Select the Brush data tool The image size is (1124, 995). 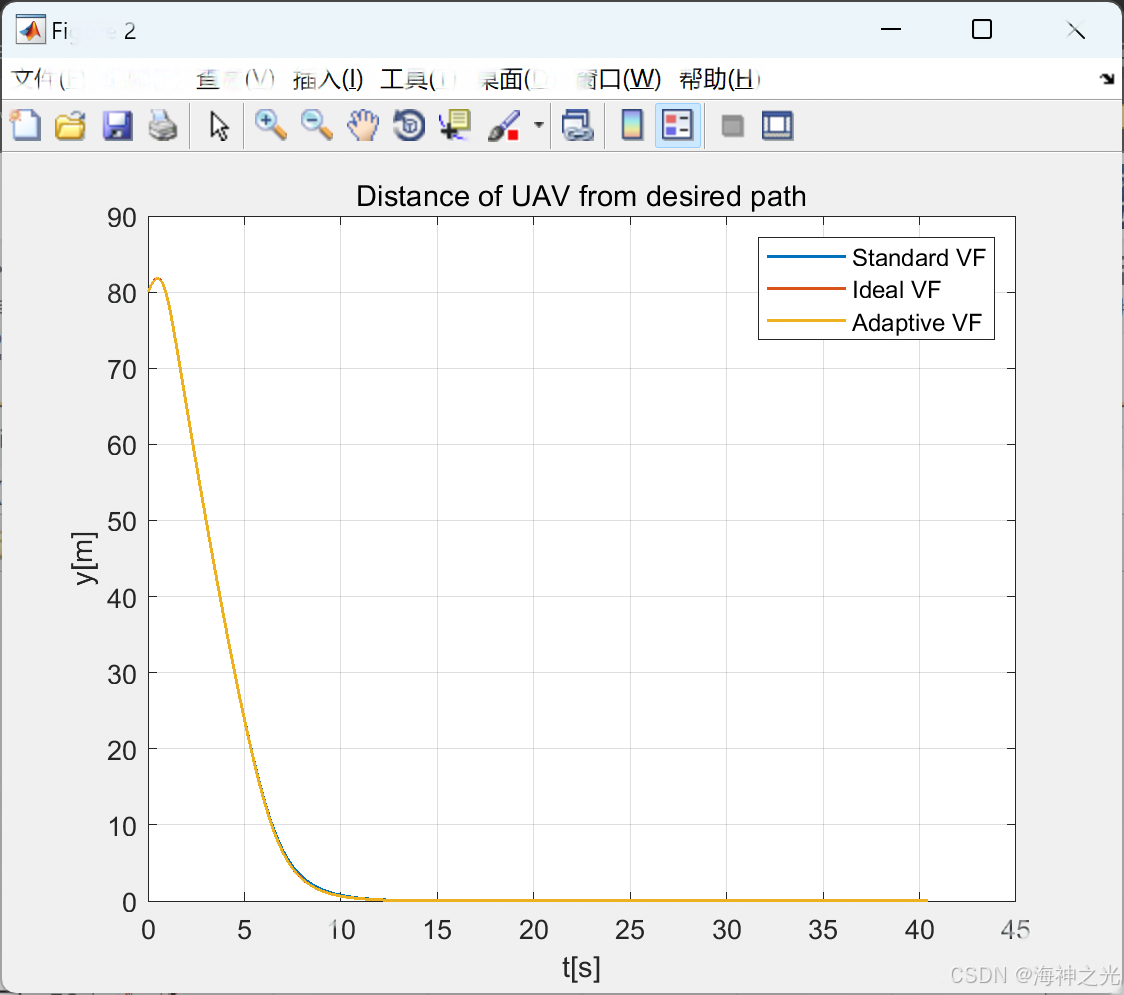point(504,125)
